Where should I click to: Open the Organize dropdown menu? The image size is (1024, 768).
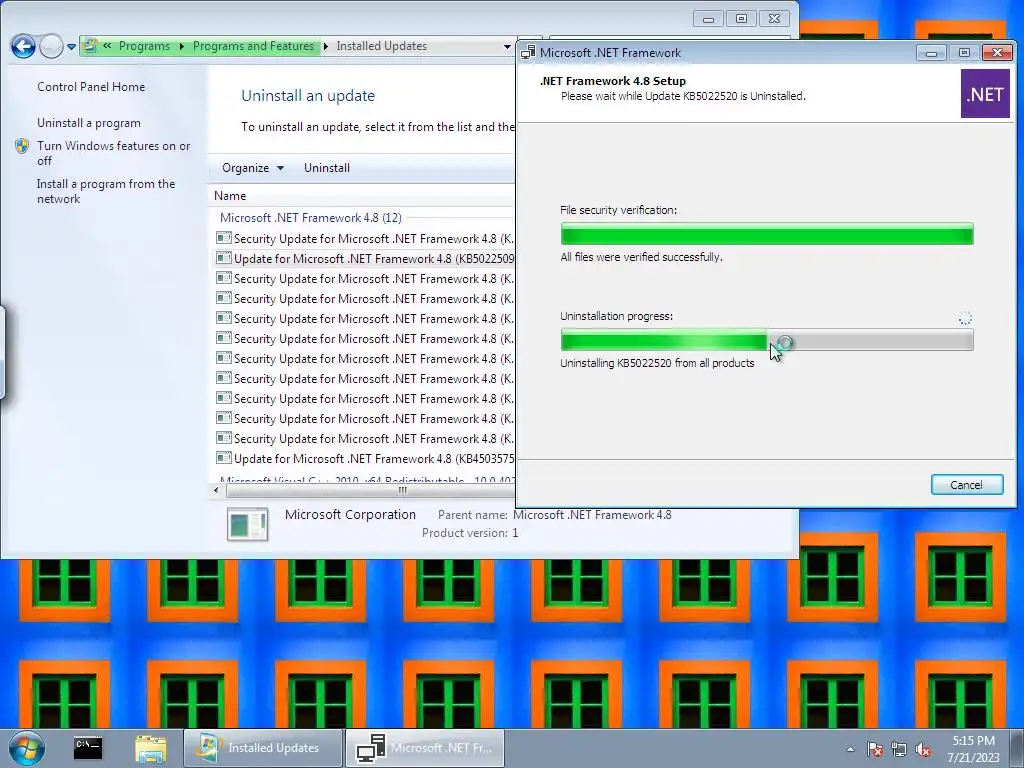(x=253, y=168)
